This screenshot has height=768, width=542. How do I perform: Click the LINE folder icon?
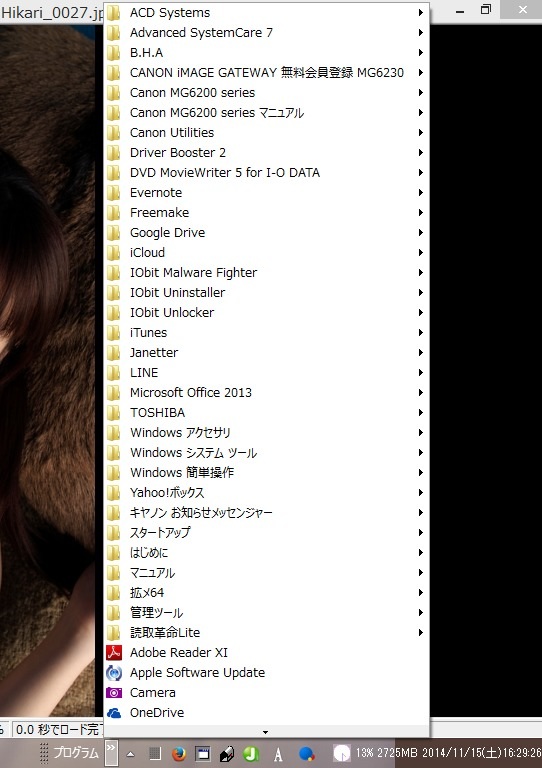[x=114, y=373]
